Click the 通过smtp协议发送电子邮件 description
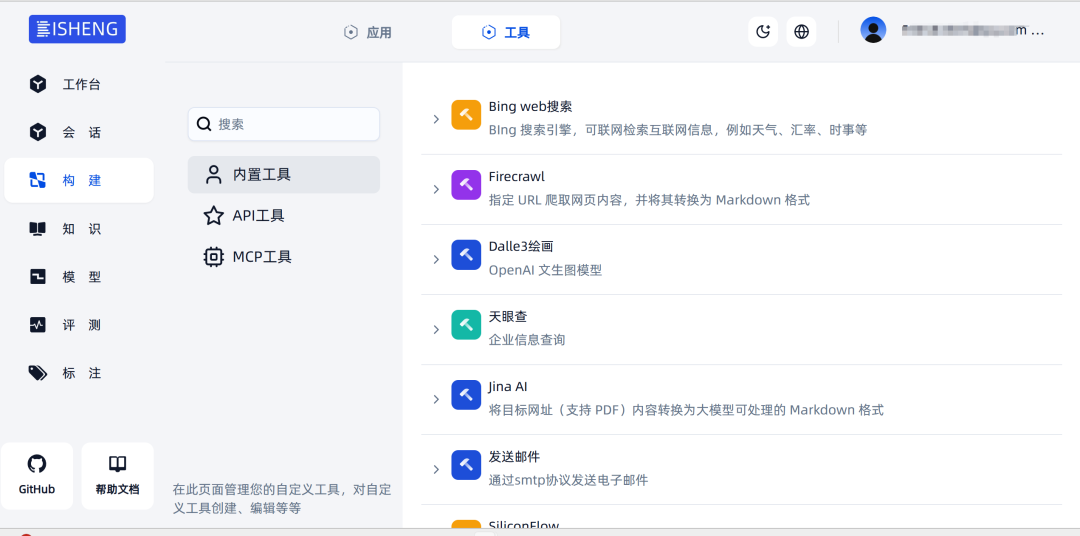Viewport: 1080px width, 536px height. coord(568,480)
